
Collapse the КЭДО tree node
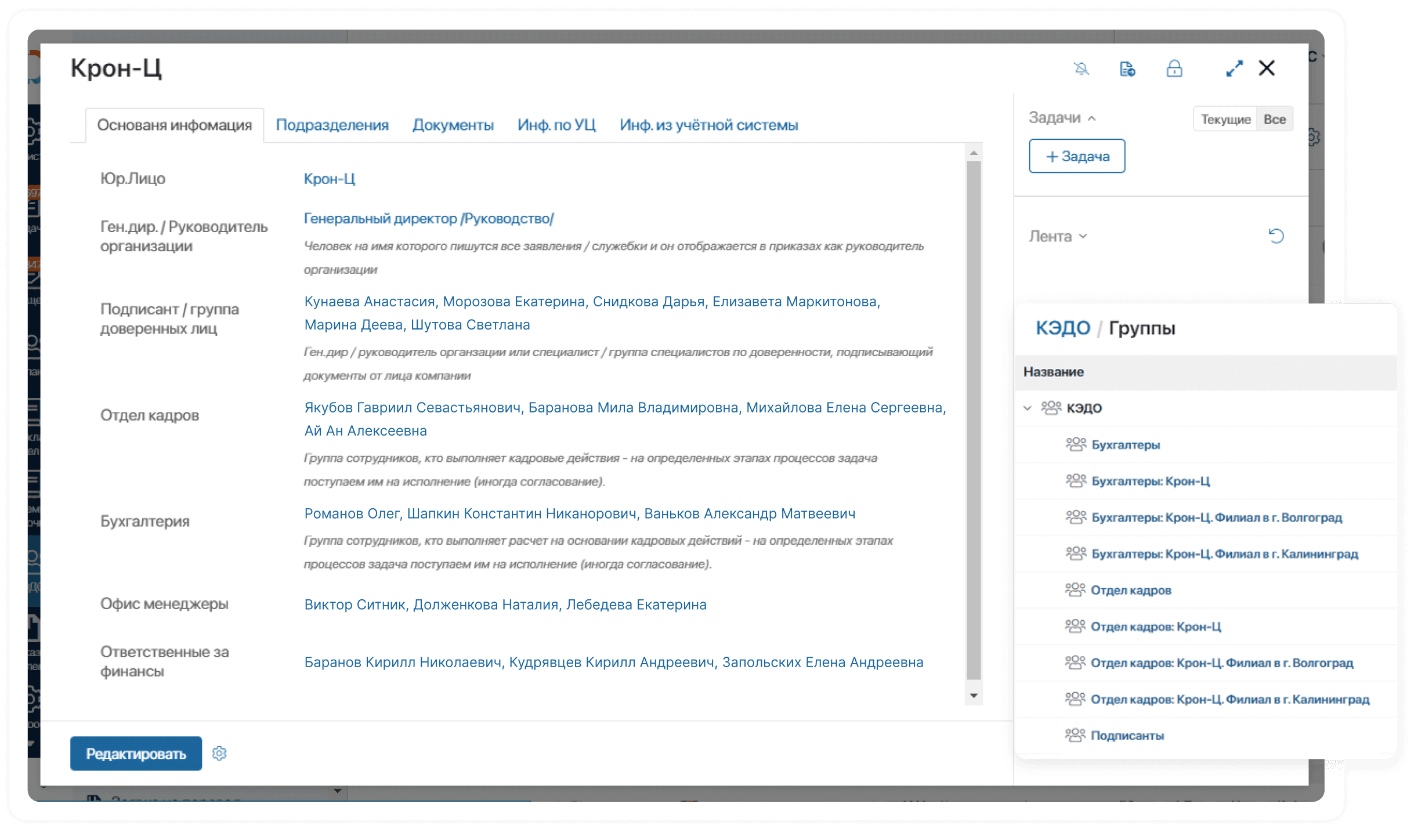tap(1028, 408)
